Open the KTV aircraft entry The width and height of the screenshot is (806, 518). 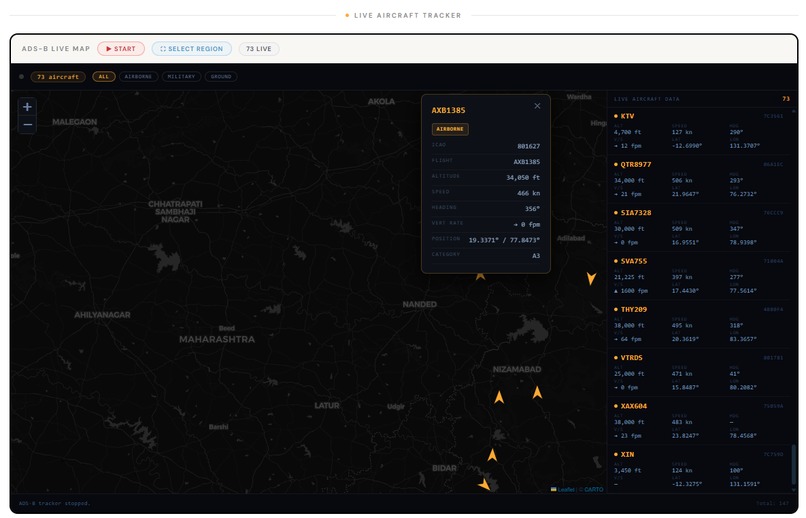(699, 131)
